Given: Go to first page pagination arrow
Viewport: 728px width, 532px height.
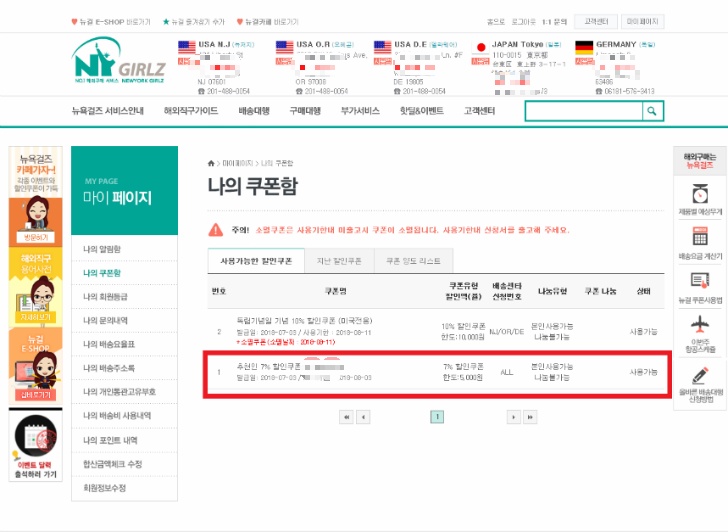Looking at the screenshot, I should click(346, 417).
